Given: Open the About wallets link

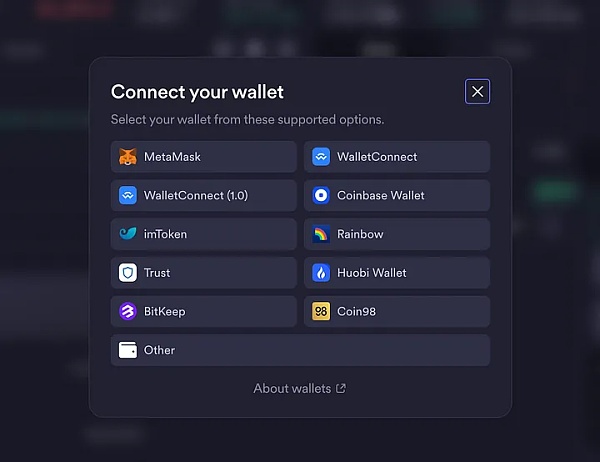Looking at the screenshot, I should [x=292, y=388].
